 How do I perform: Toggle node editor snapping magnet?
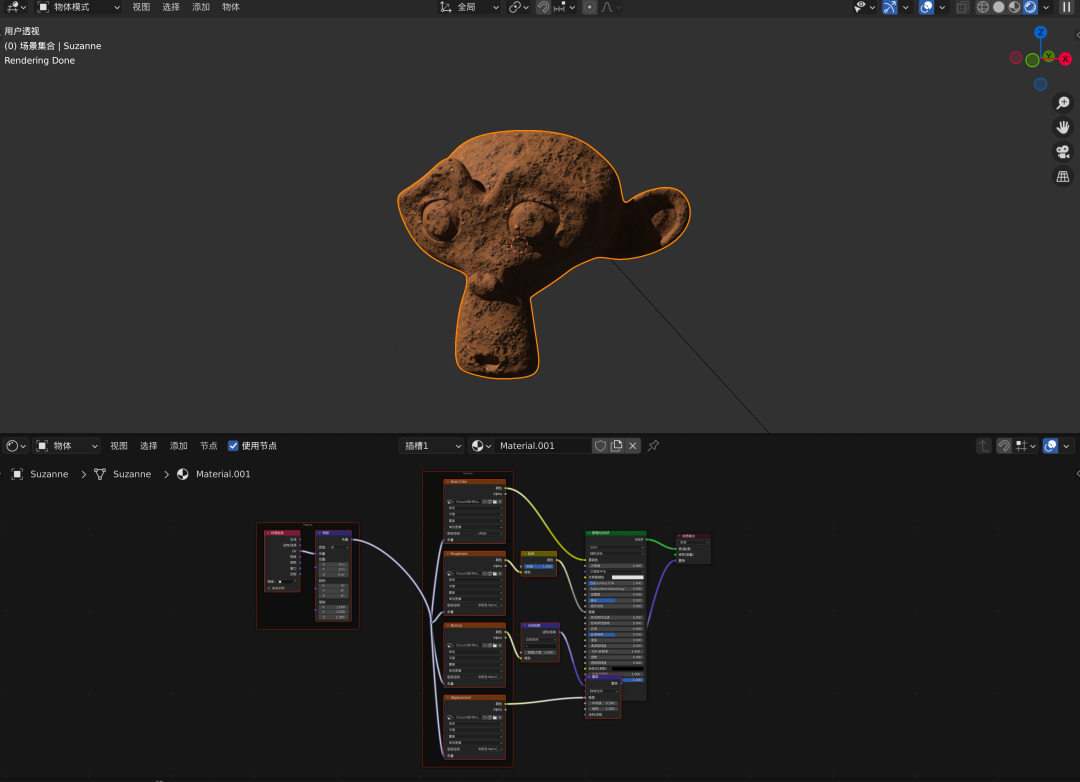click(1004, 446)
